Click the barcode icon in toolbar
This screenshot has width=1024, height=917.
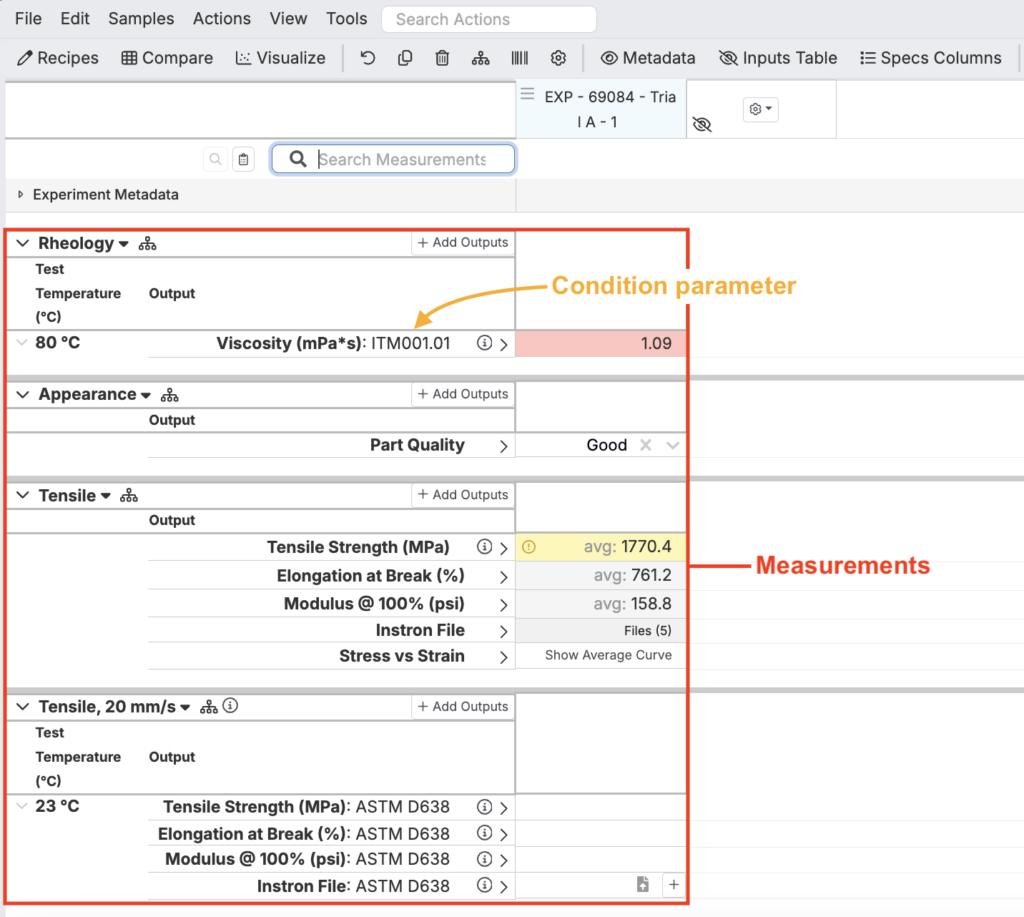520,58
